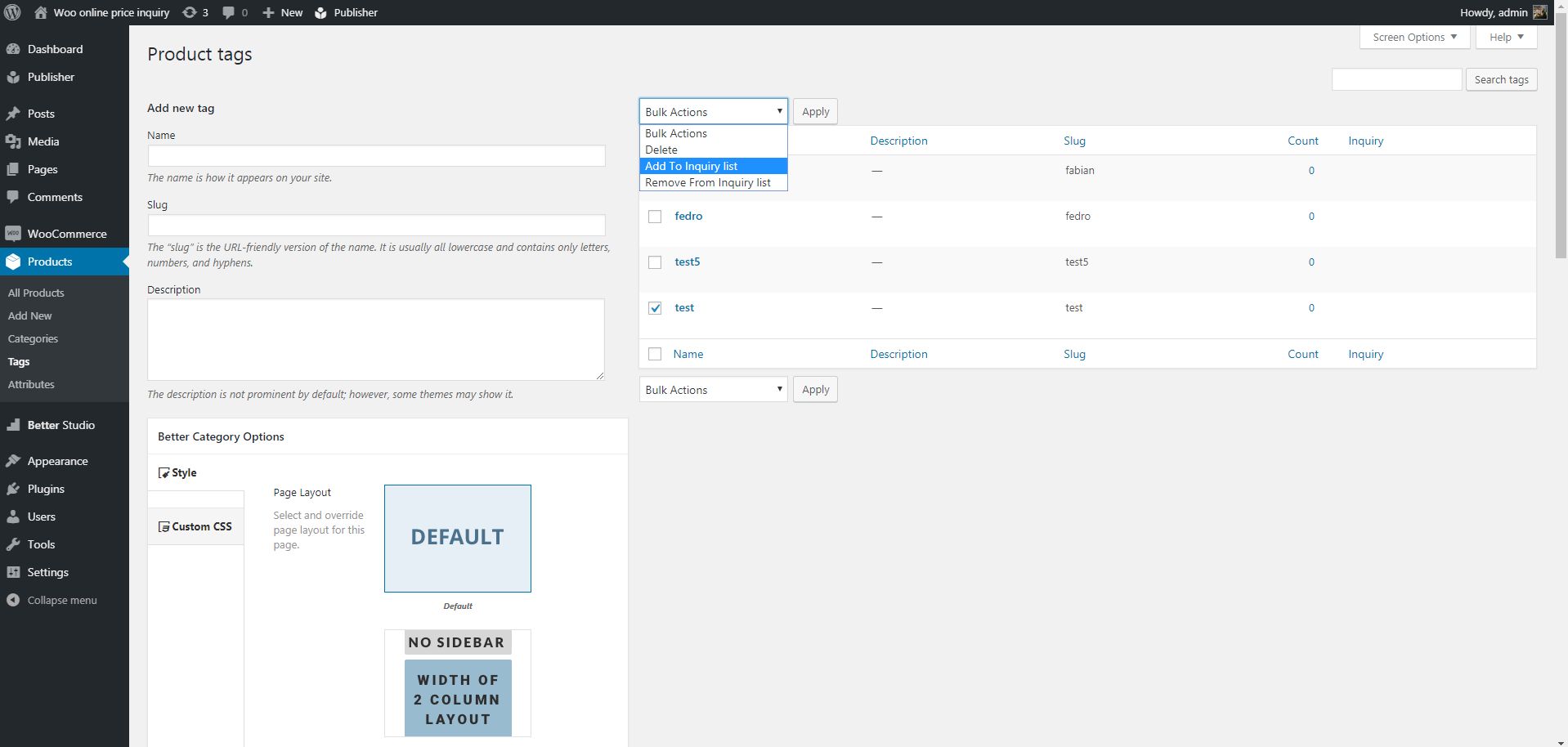Open the Media icon in sidebar
The height and width of the screenshot is (747, 1568).
click(13, 141)
